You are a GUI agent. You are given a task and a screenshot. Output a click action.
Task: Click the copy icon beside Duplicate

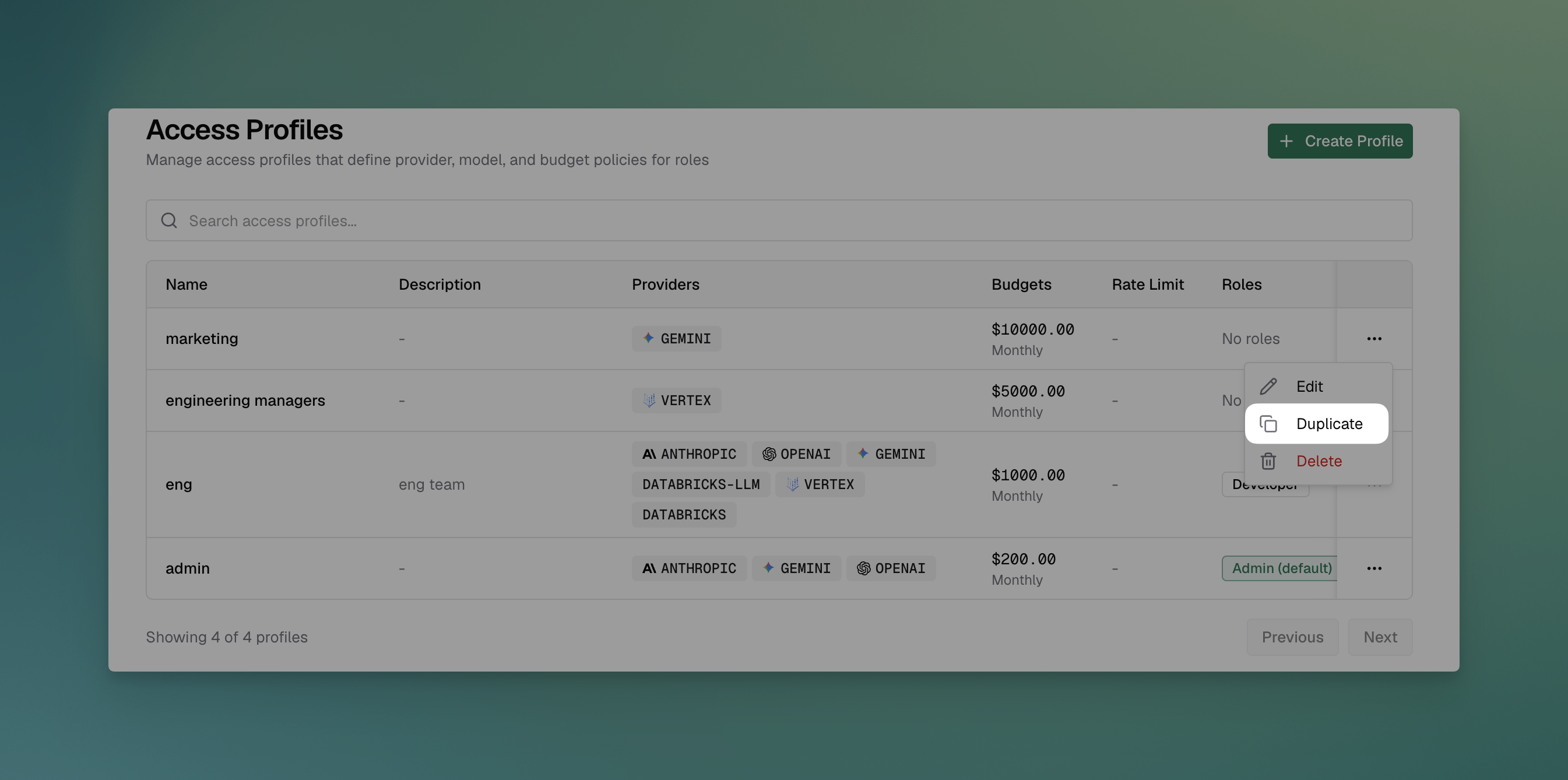point(1268,424)
